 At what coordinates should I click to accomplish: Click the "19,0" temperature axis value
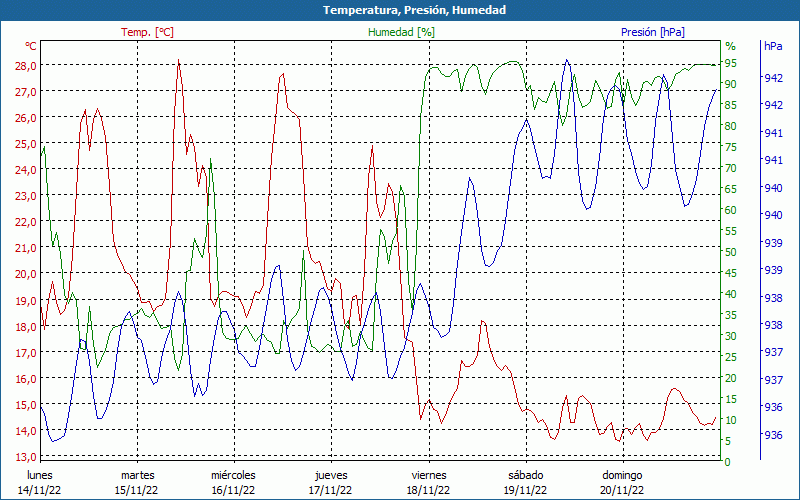click(26, 301)
